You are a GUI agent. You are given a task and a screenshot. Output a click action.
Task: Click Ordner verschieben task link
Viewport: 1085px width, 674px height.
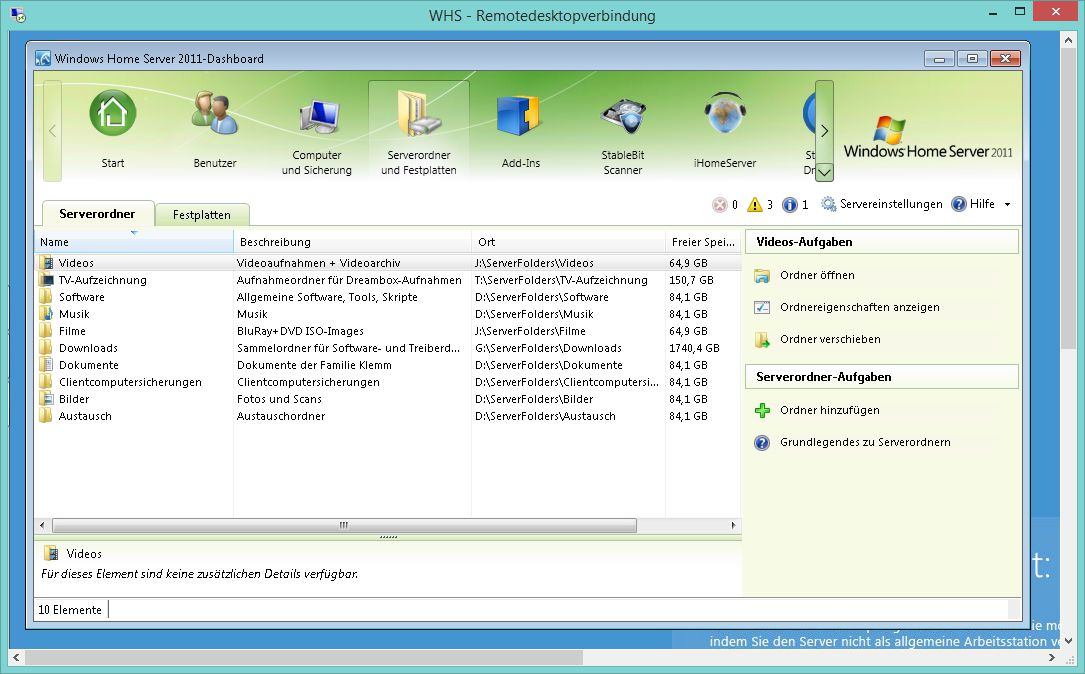pos(830,339)
